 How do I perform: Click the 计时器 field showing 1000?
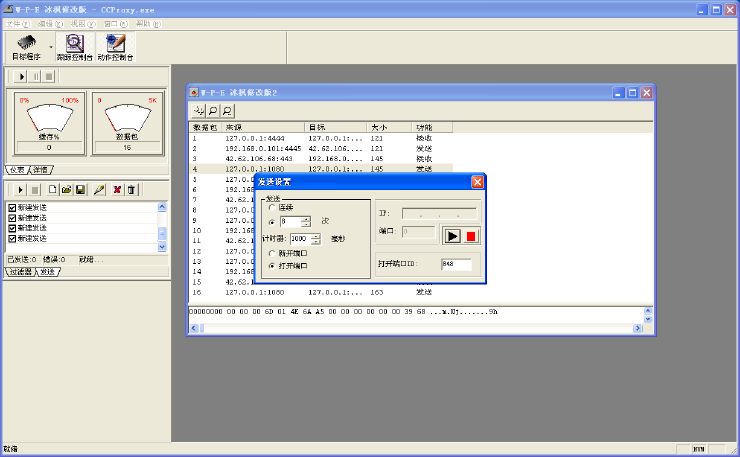[301, 239]
